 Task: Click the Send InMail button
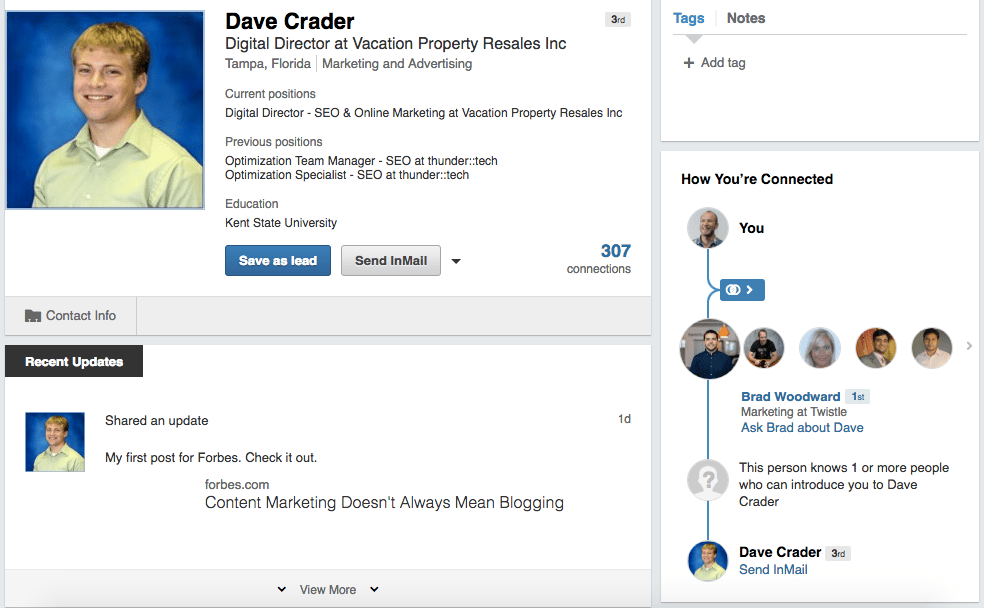(390, 260)
